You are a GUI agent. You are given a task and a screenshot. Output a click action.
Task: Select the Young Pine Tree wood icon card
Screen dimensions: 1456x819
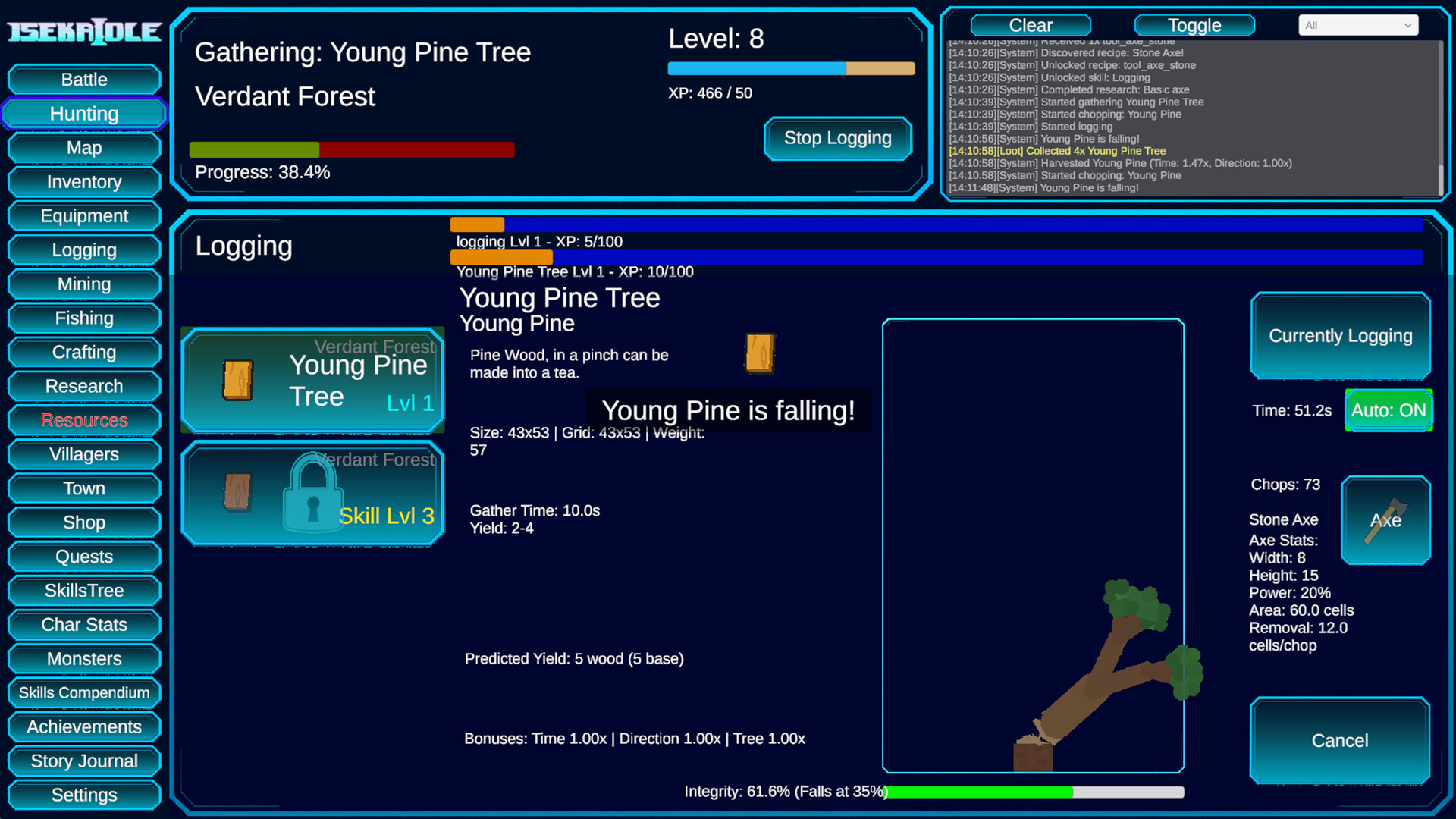coord(237,380)
